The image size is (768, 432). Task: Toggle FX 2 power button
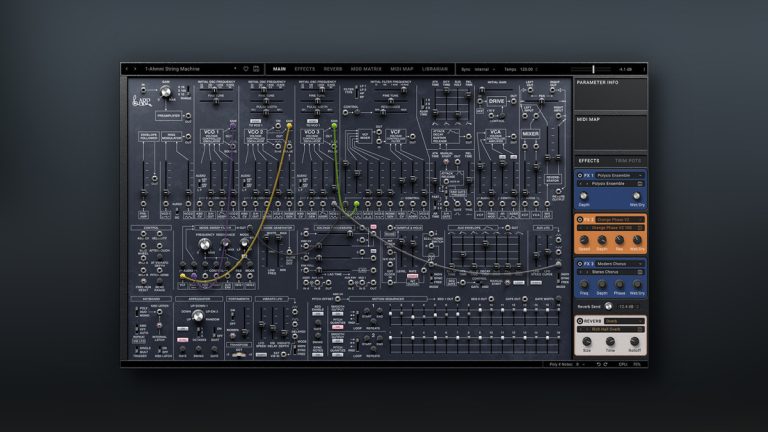[x=580, y=219]
